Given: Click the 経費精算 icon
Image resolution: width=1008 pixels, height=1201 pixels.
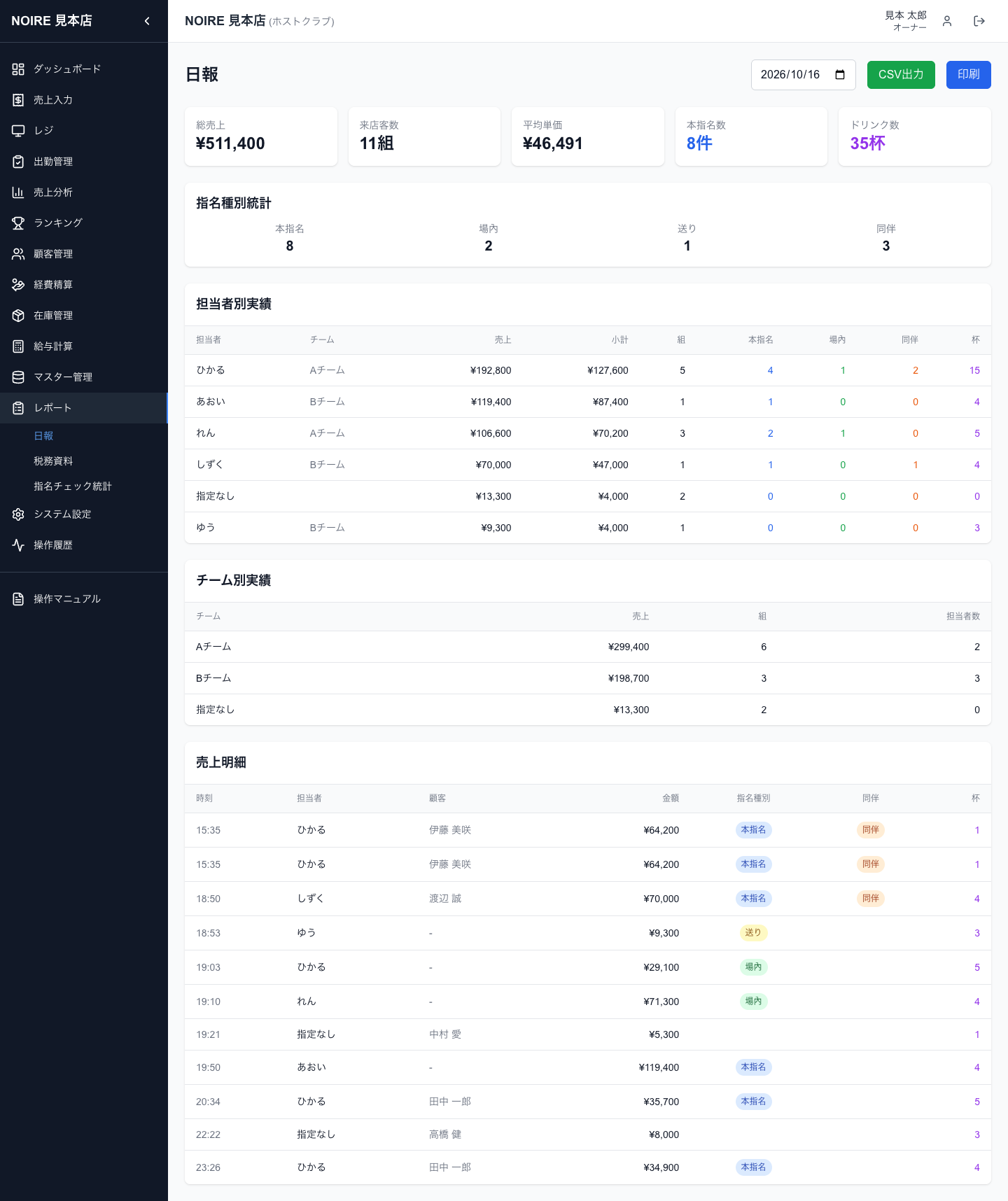Looking at the screenshot, I should pos(18,285).
